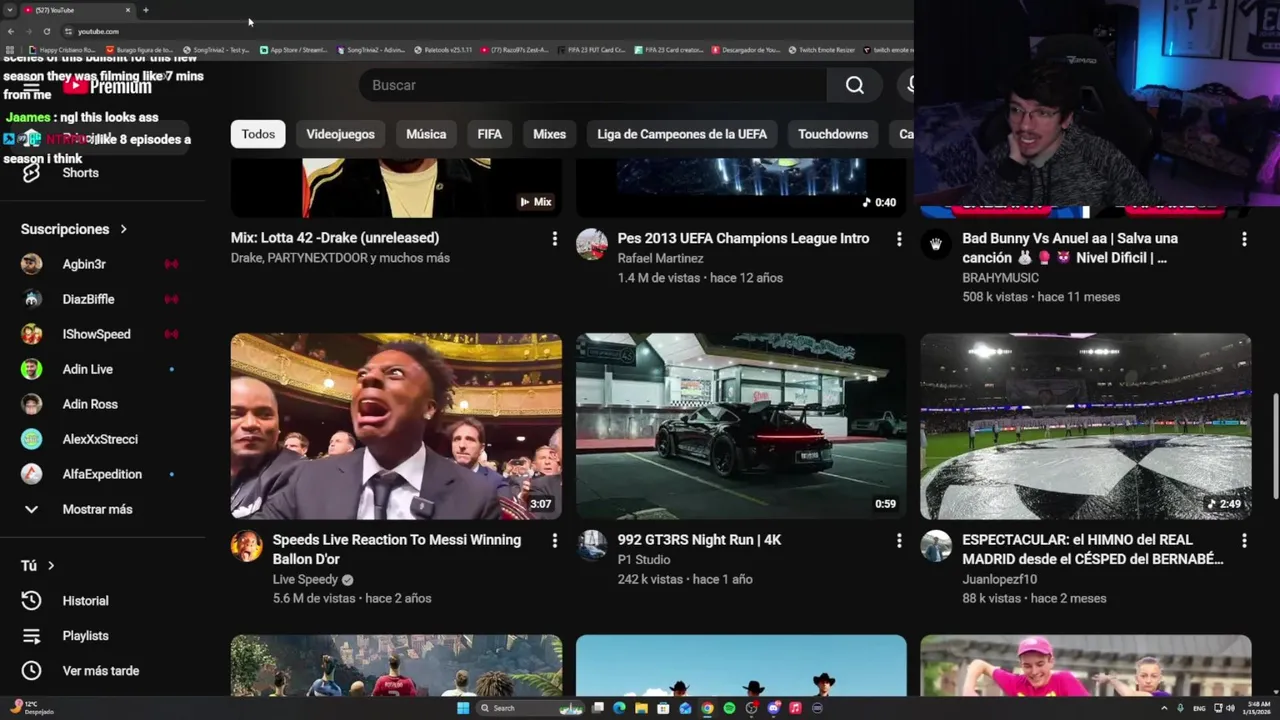Open the Historial clock icon

pos(31,601)
